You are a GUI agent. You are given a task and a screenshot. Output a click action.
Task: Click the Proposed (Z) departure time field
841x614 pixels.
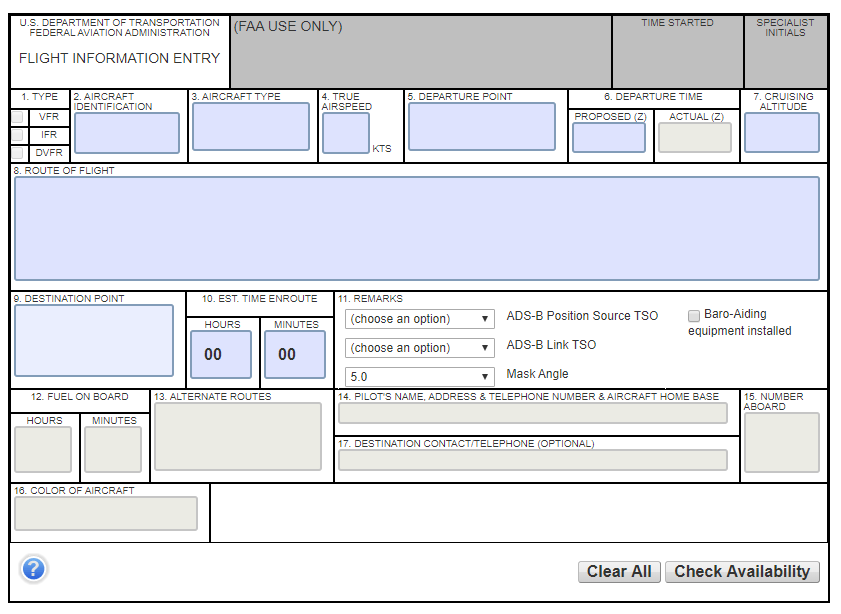[x=608, y=137]
